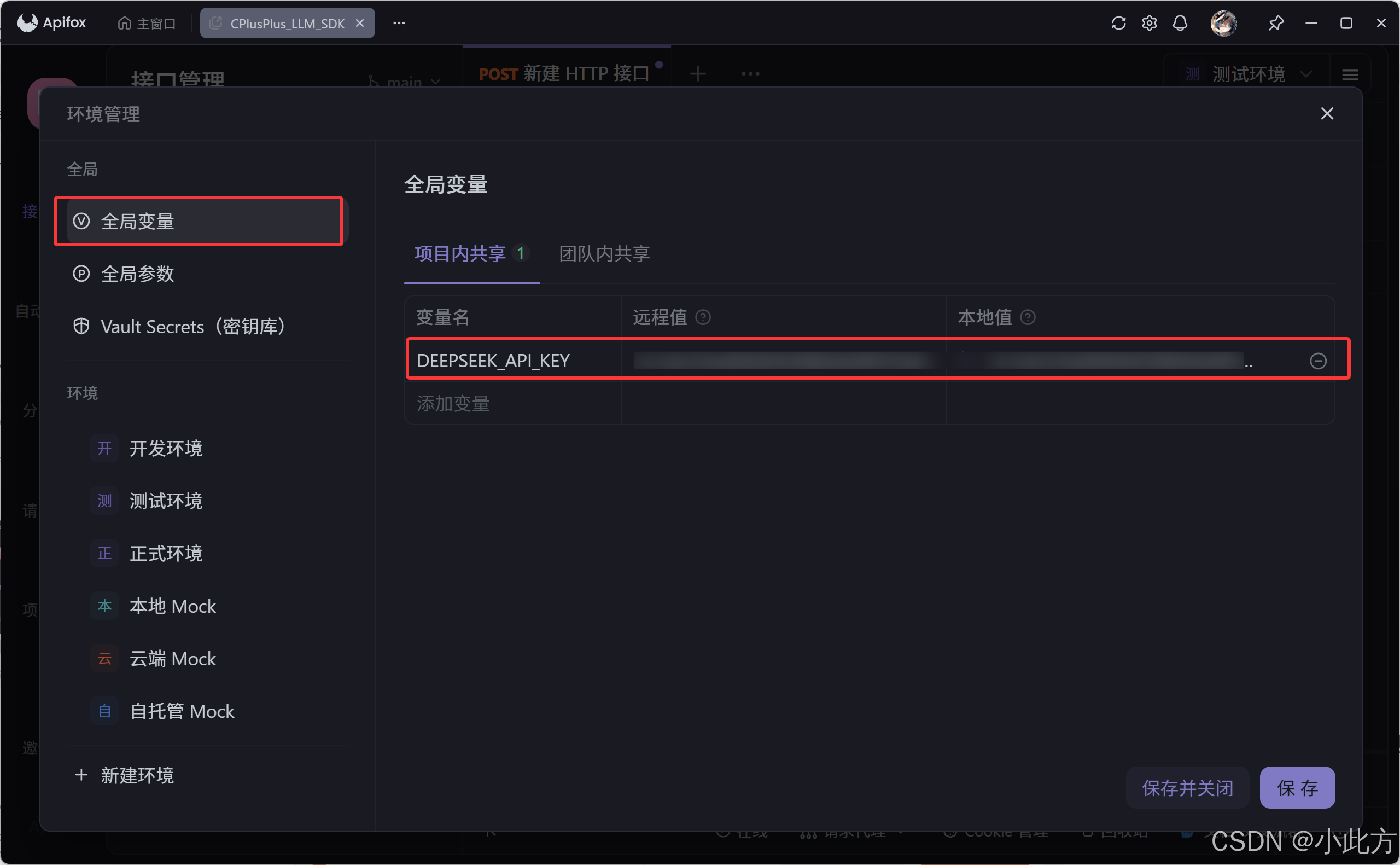Click the refresh sync icon
Image resolution: width=1400 pixels, height=865 pixels.
[1118, 23]
